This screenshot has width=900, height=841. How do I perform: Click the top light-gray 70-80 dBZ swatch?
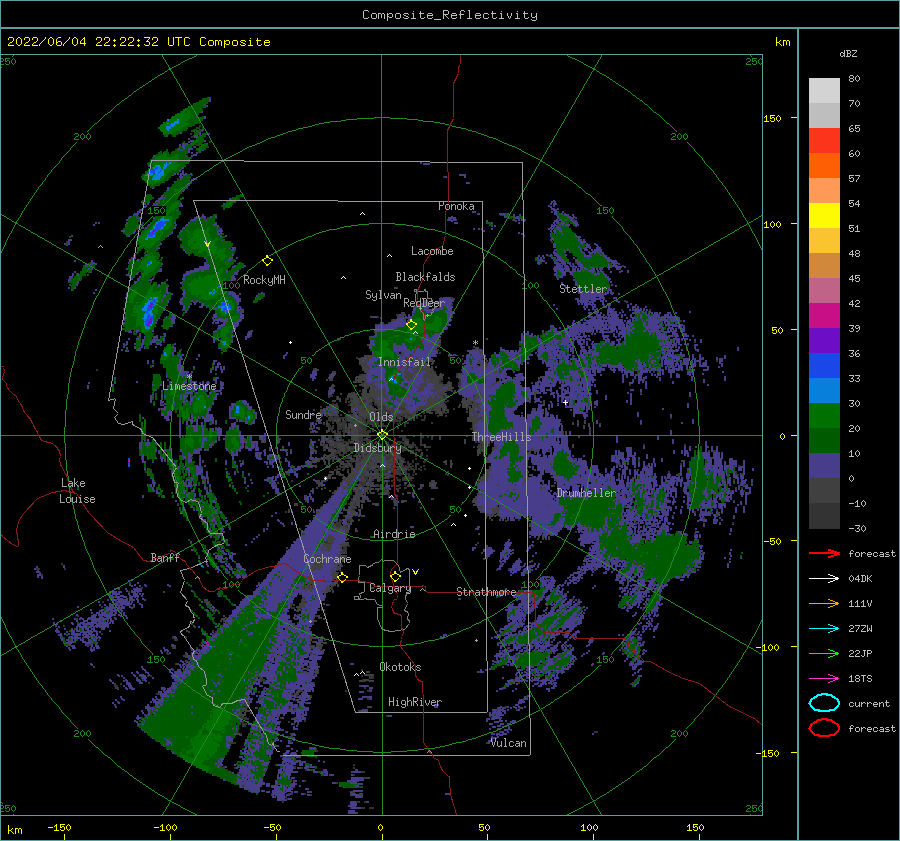tap(824, 91)
